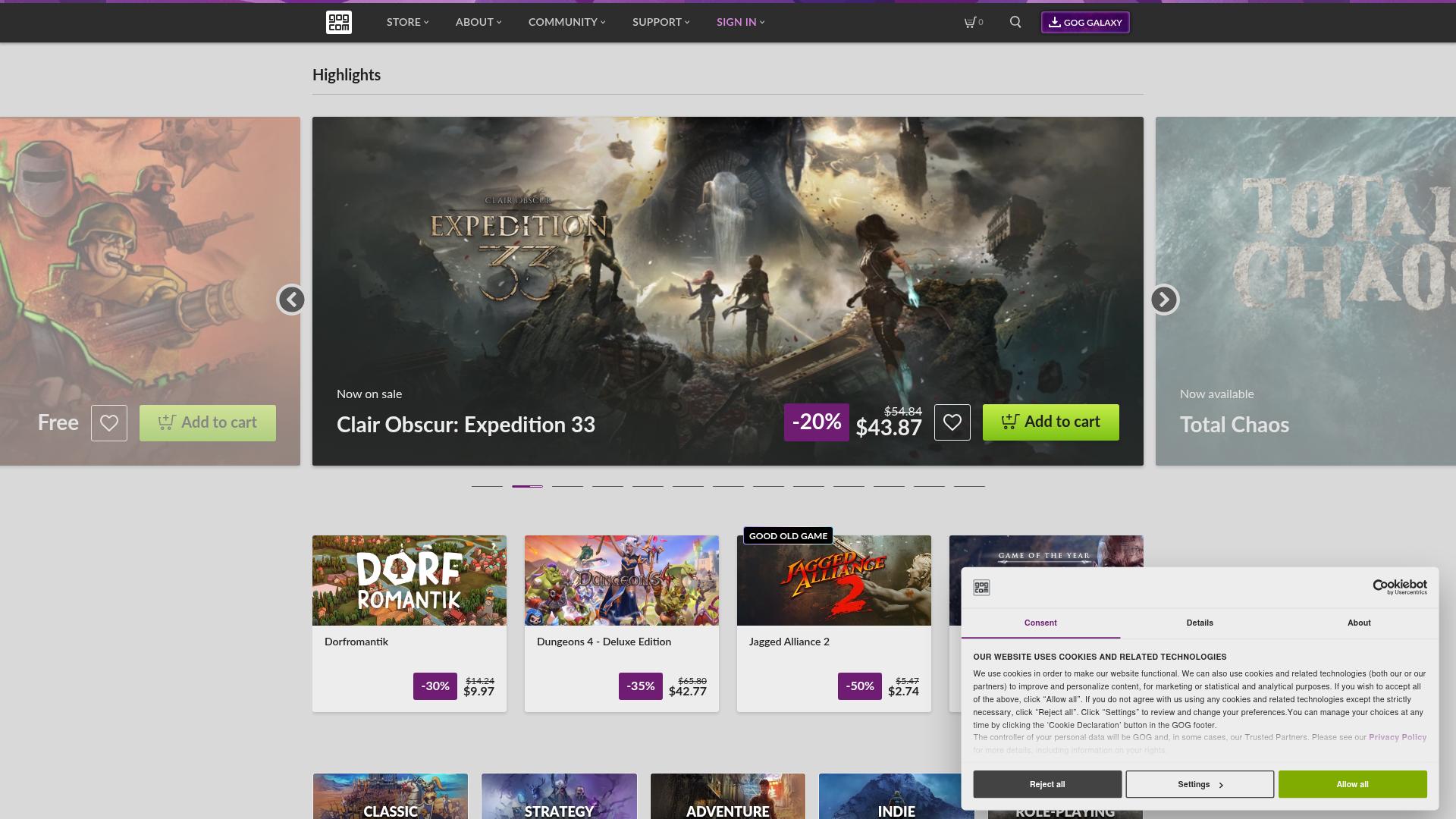Screen dimensions: 1456x819
Task: Click the next carousel arrow
Action: click(1164, 300)
